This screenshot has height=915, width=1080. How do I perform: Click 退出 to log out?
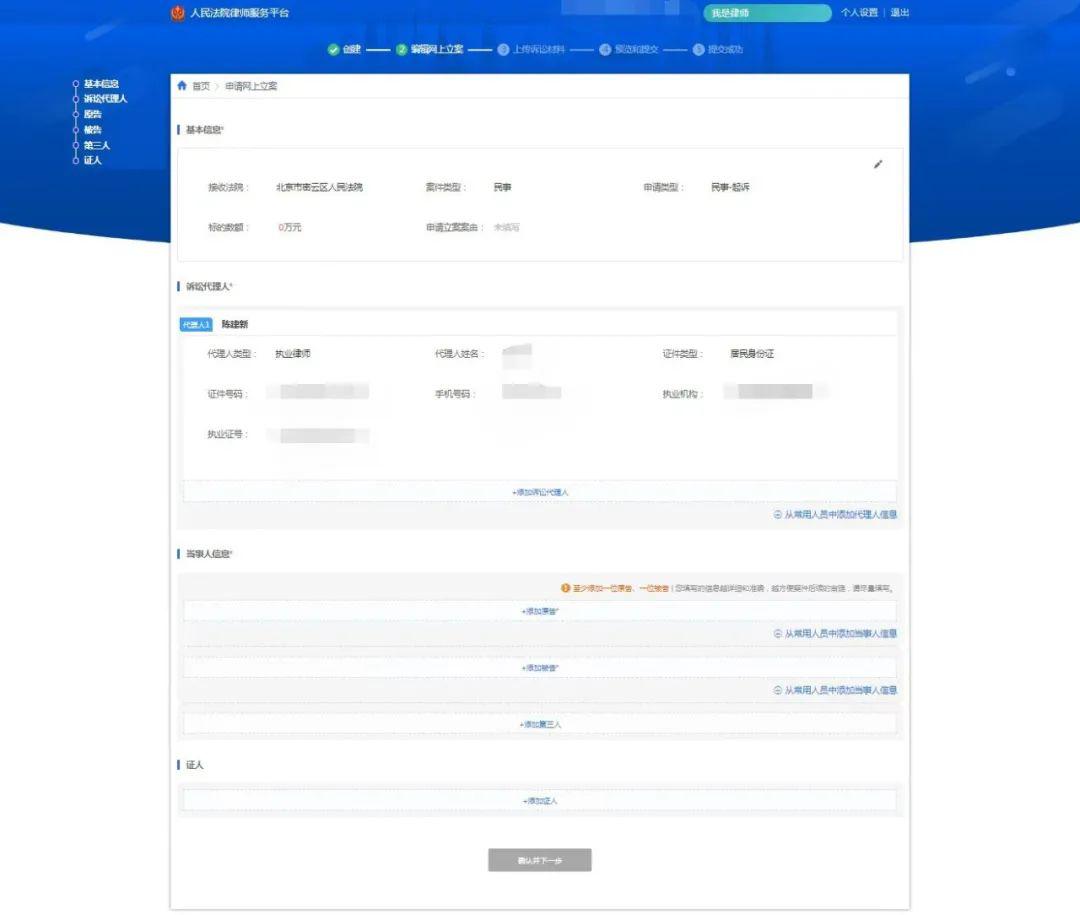pyautogui.click(x=900, y=12)
